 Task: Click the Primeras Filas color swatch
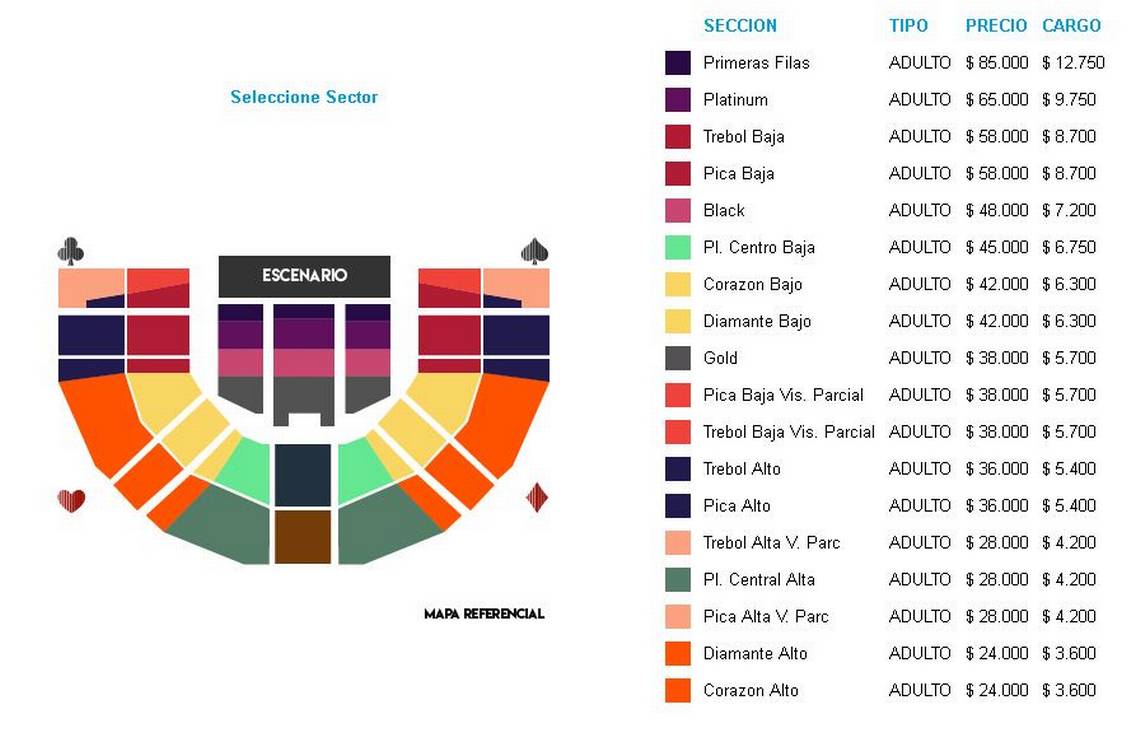coord(678,63)
